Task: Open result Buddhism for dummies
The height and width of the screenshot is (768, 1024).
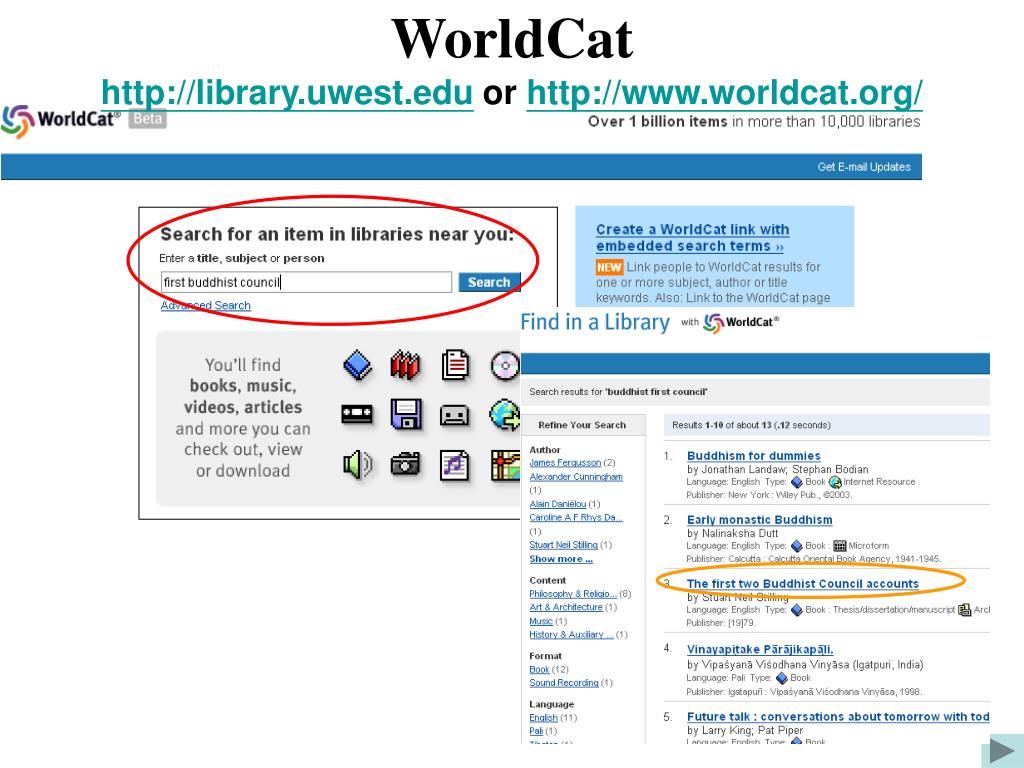Action: tap(754, 456)
